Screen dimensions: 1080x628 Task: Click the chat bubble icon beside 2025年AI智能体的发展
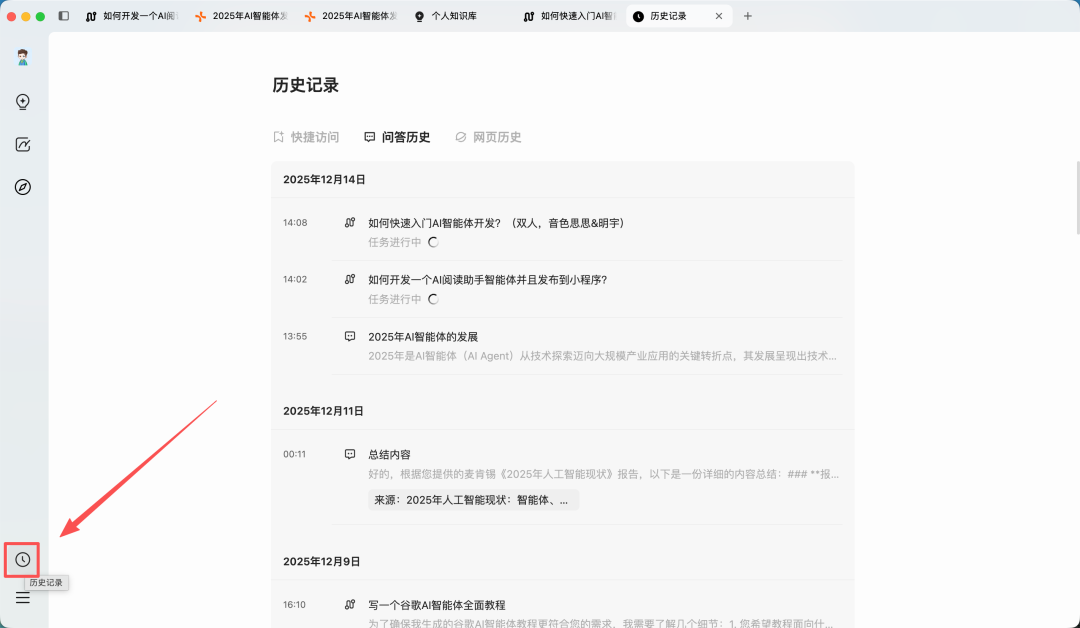pos(349,336)
